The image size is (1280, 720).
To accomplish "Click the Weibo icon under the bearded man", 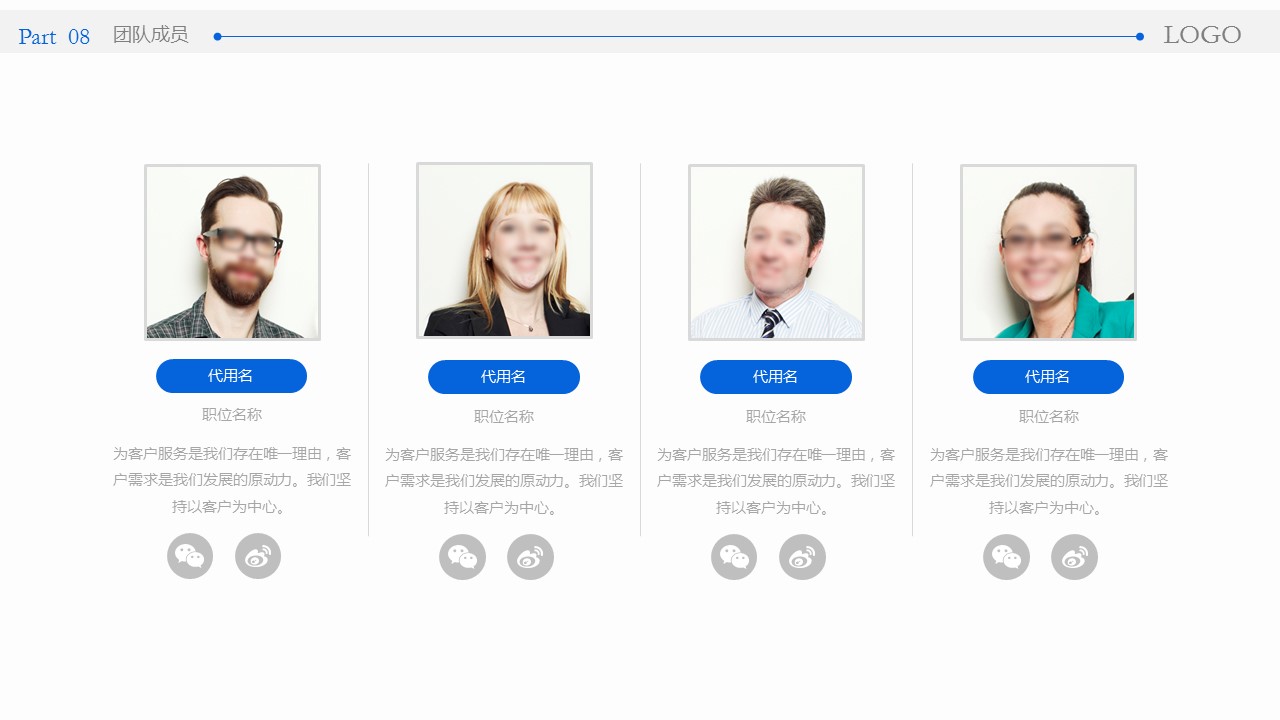I will click(x=258, y=556).
